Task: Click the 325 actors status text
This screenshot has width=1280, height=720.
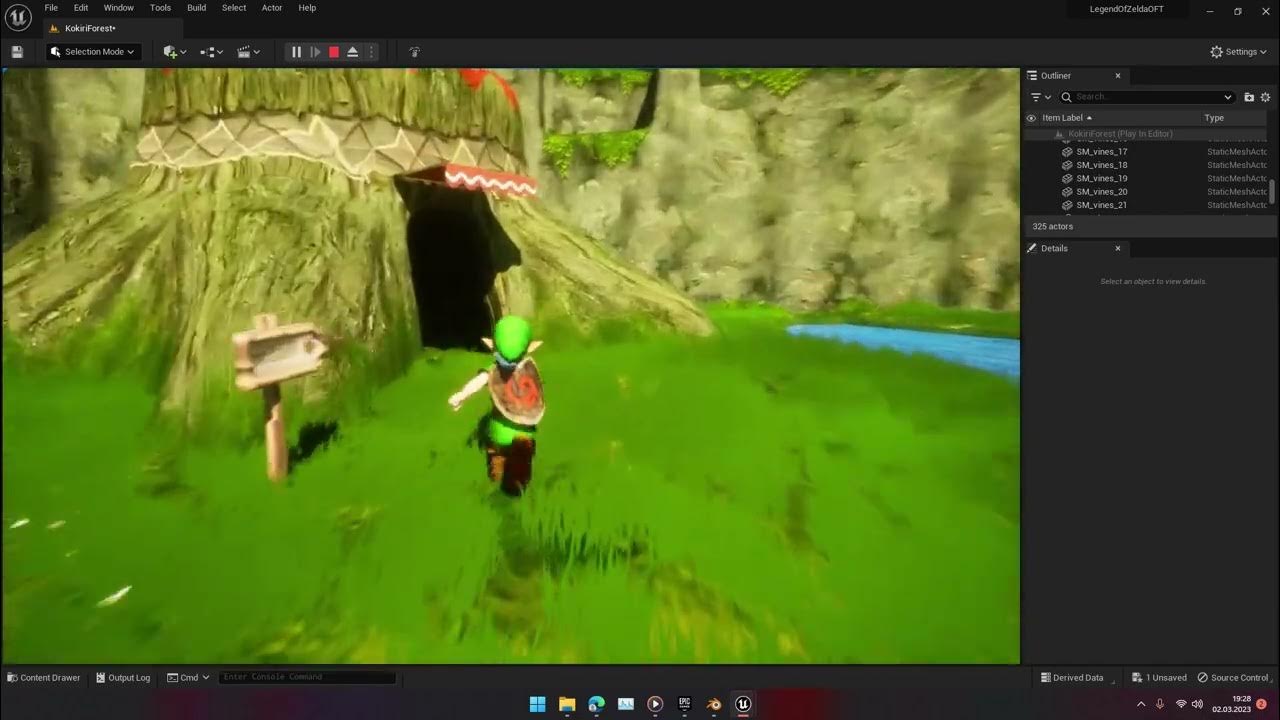Action: tap(1052, 227)
